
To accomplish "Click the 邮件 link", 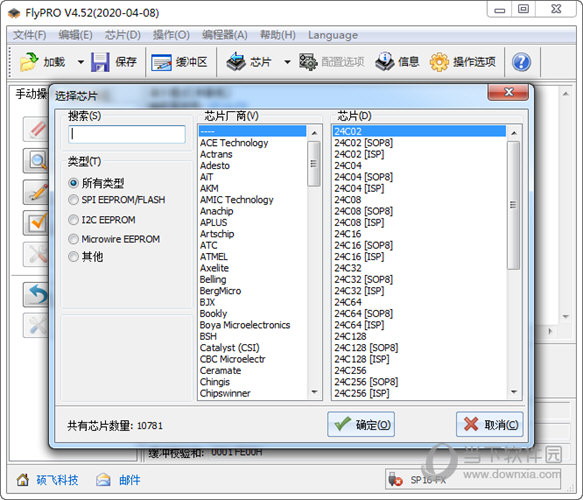I will (x=129, y=480).
